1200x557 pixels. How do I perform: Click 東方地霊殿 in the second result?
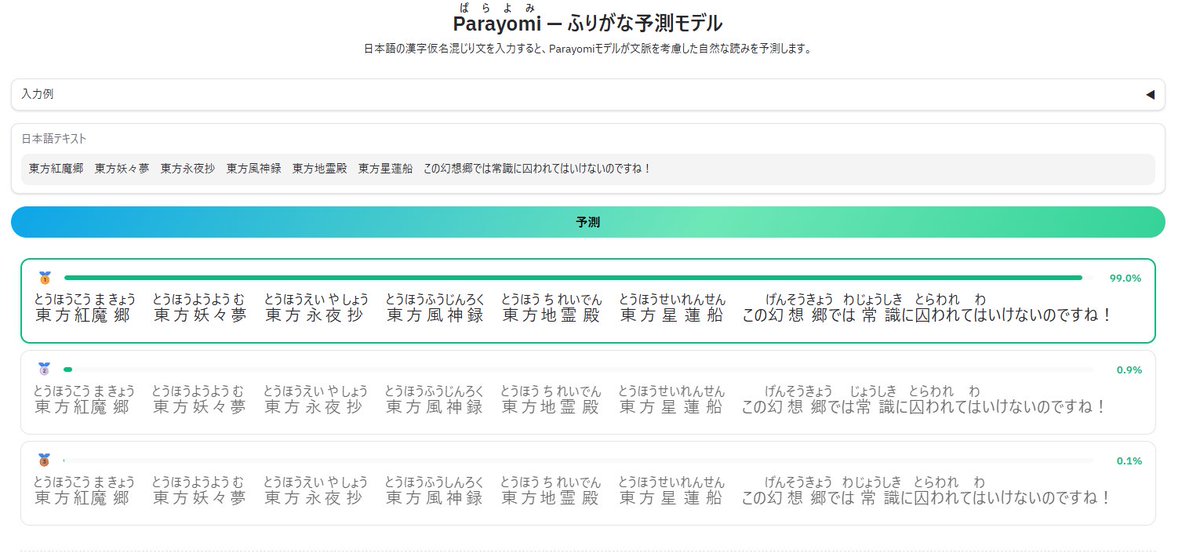(551, 400)
